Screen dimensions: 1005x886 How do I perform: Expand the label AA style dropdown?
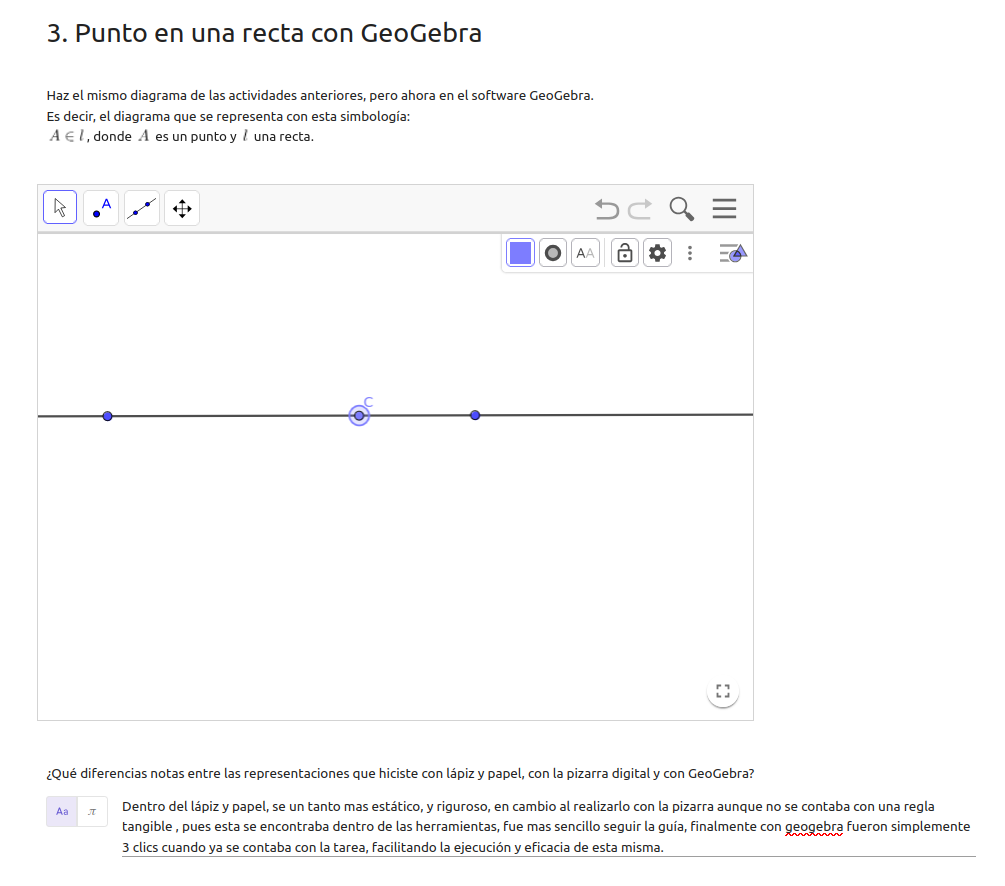[585, 253]
